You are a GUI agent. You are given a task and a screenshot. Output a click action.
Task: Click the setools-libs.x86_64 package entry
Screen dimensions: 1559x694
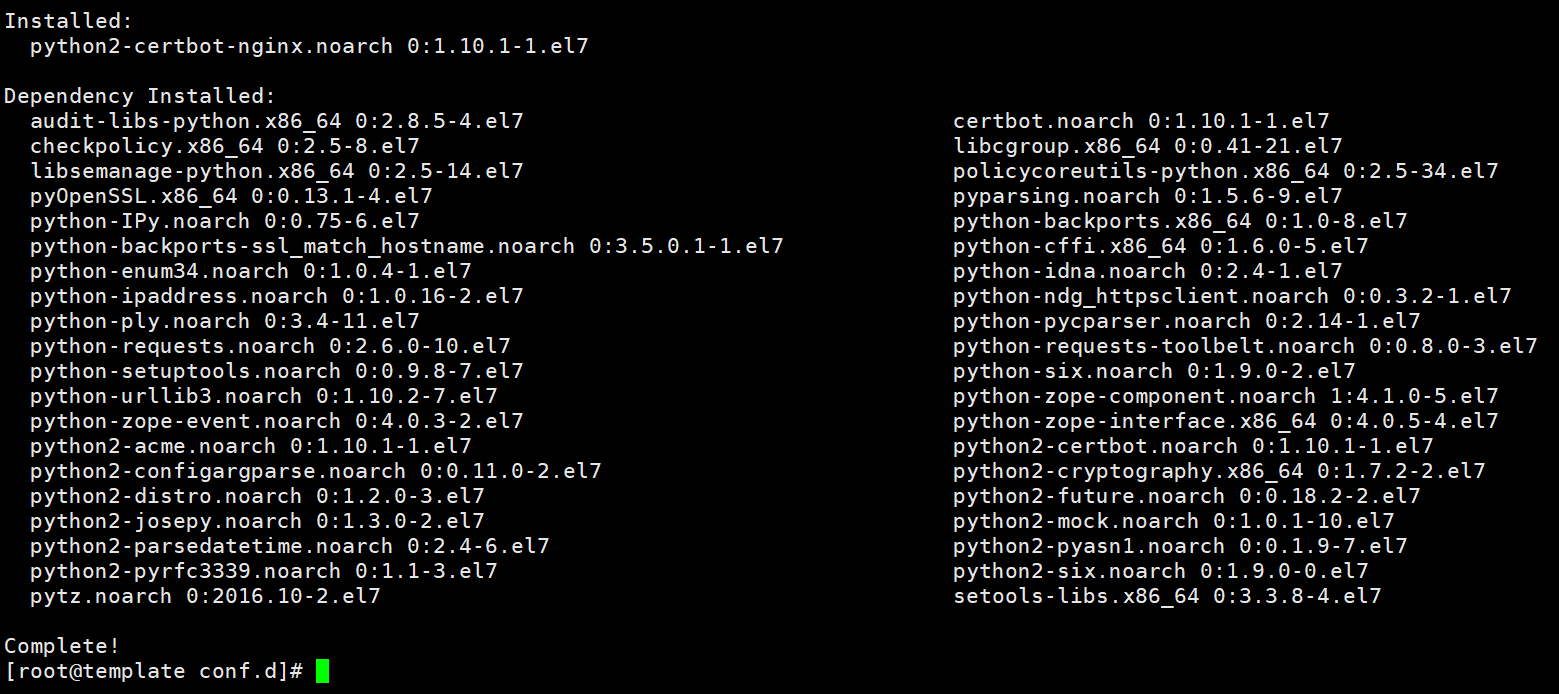pyautogui.click(x=1166, y=596)
